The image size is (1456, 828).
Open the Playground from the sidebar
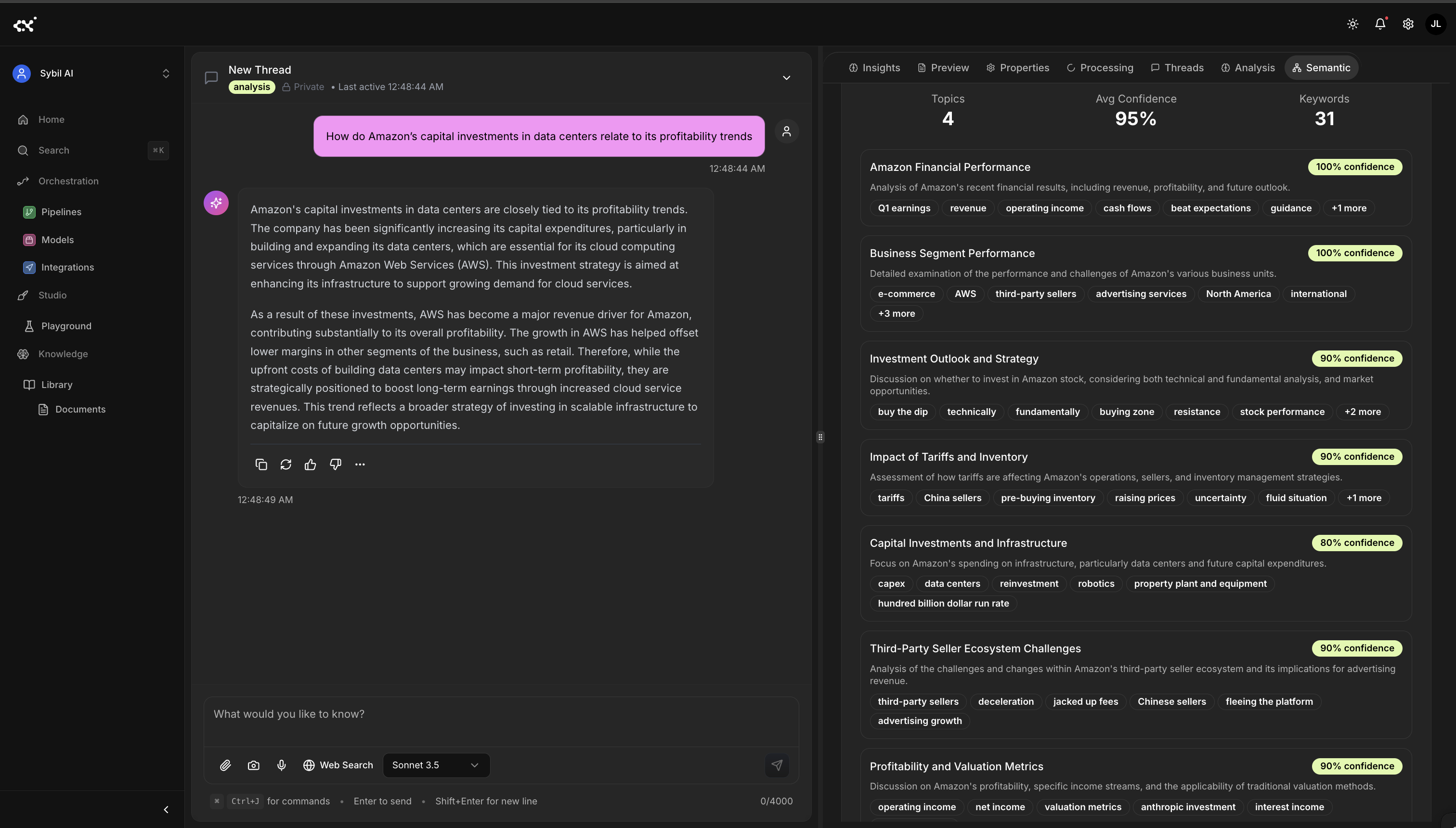click(66, 325)
